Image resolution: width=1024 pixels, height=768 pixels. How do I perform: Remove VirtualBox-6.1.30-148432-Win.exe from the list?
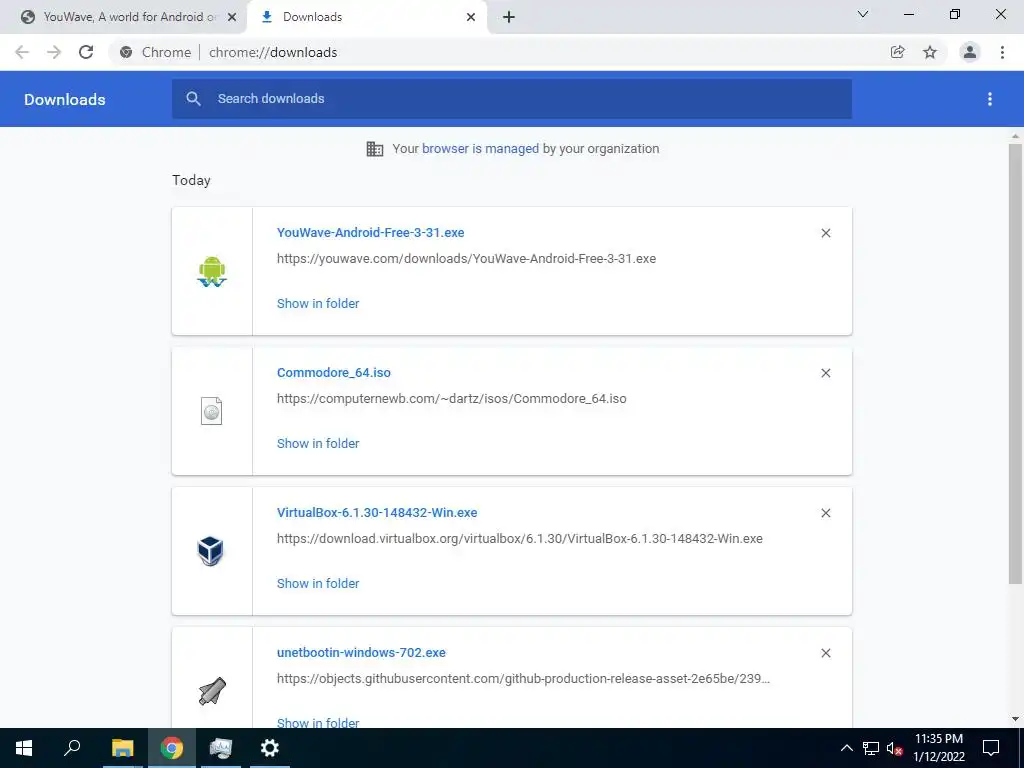pos(826,513)
